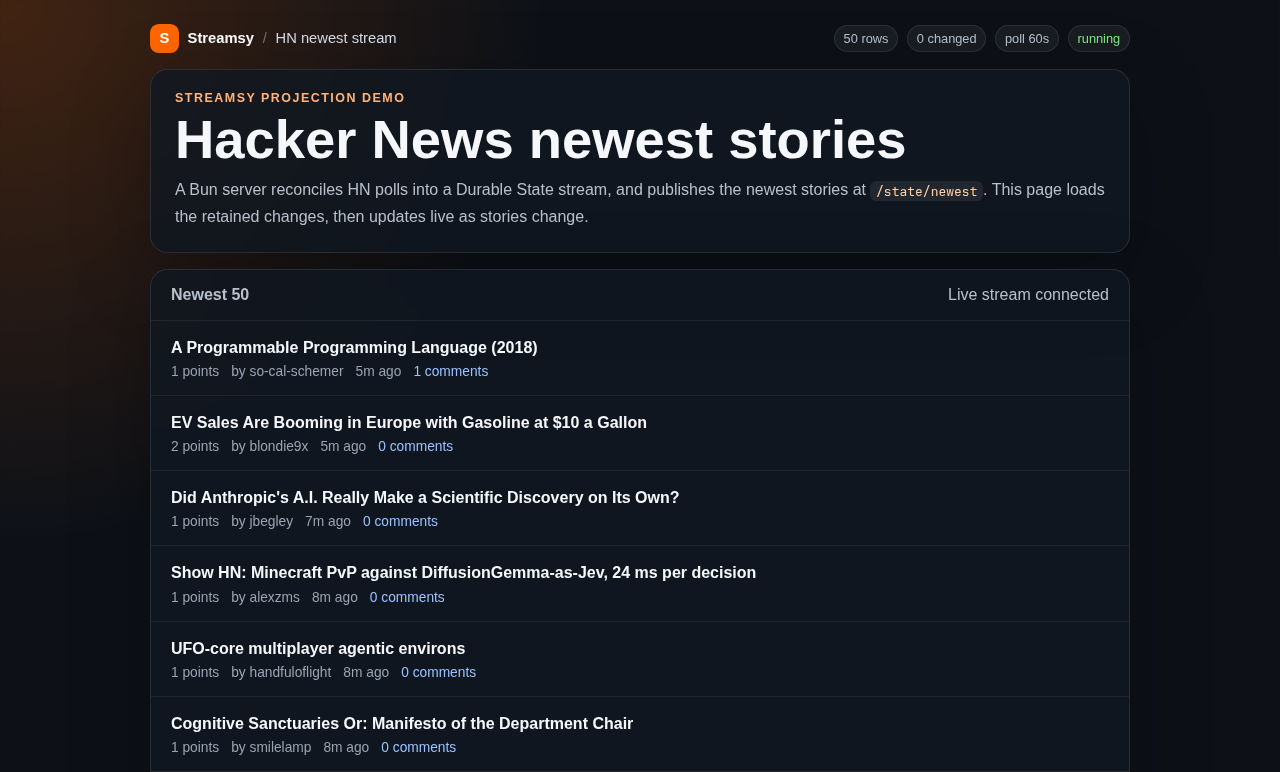
Task: Click author so-cal-schemer
Action: tap(287, 371)
